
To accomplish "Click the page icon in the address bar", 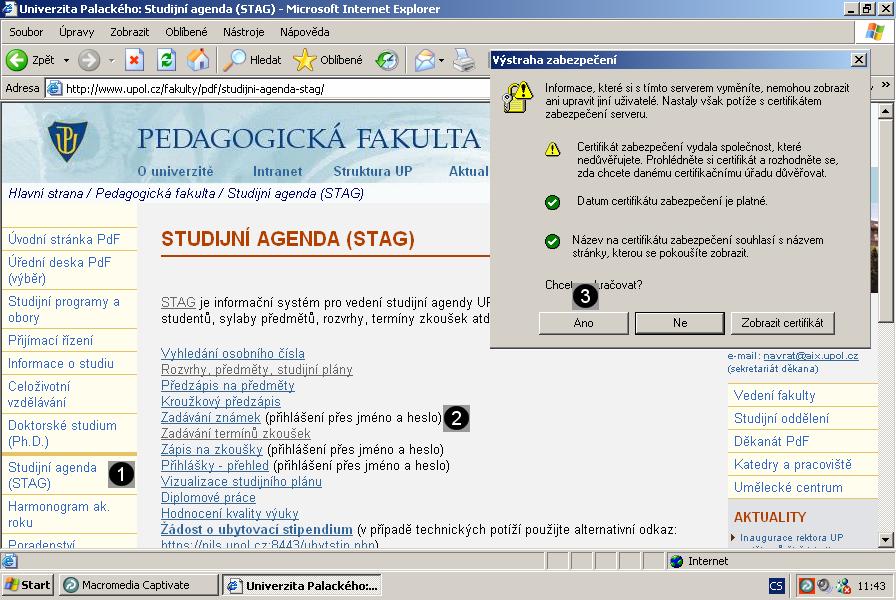I will click(x=54, y=89).
